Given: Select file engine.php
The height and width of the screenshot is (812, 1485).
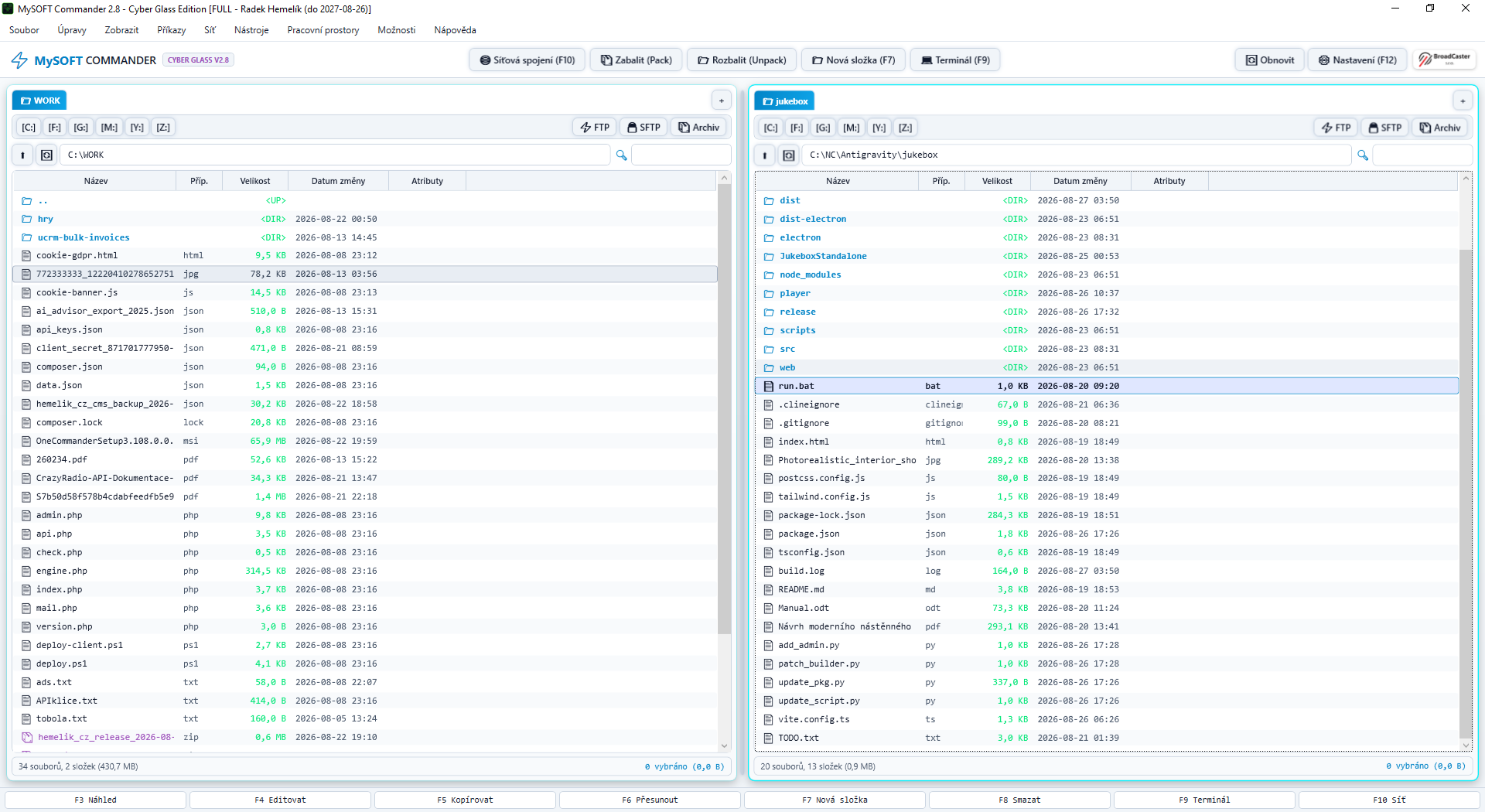Looking at the screenshot, I should [365, 571].
